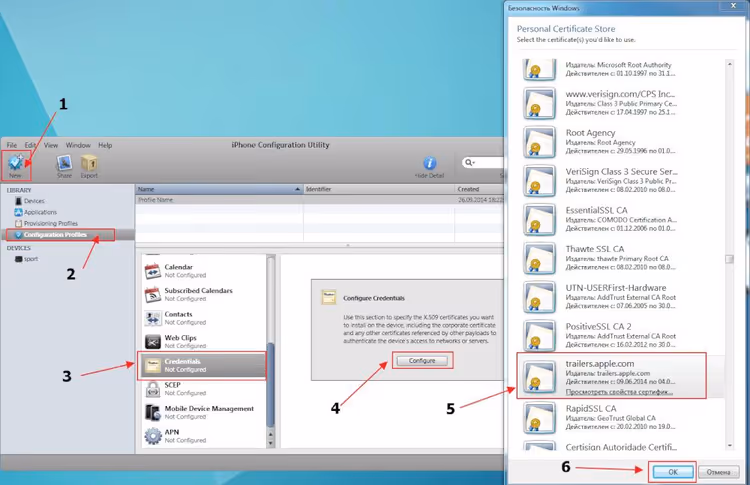Viewport: 750px width, 485px height.
Task: Select the UTN-USERFirst-Hardware certificate icon
Action: (540, 297)
